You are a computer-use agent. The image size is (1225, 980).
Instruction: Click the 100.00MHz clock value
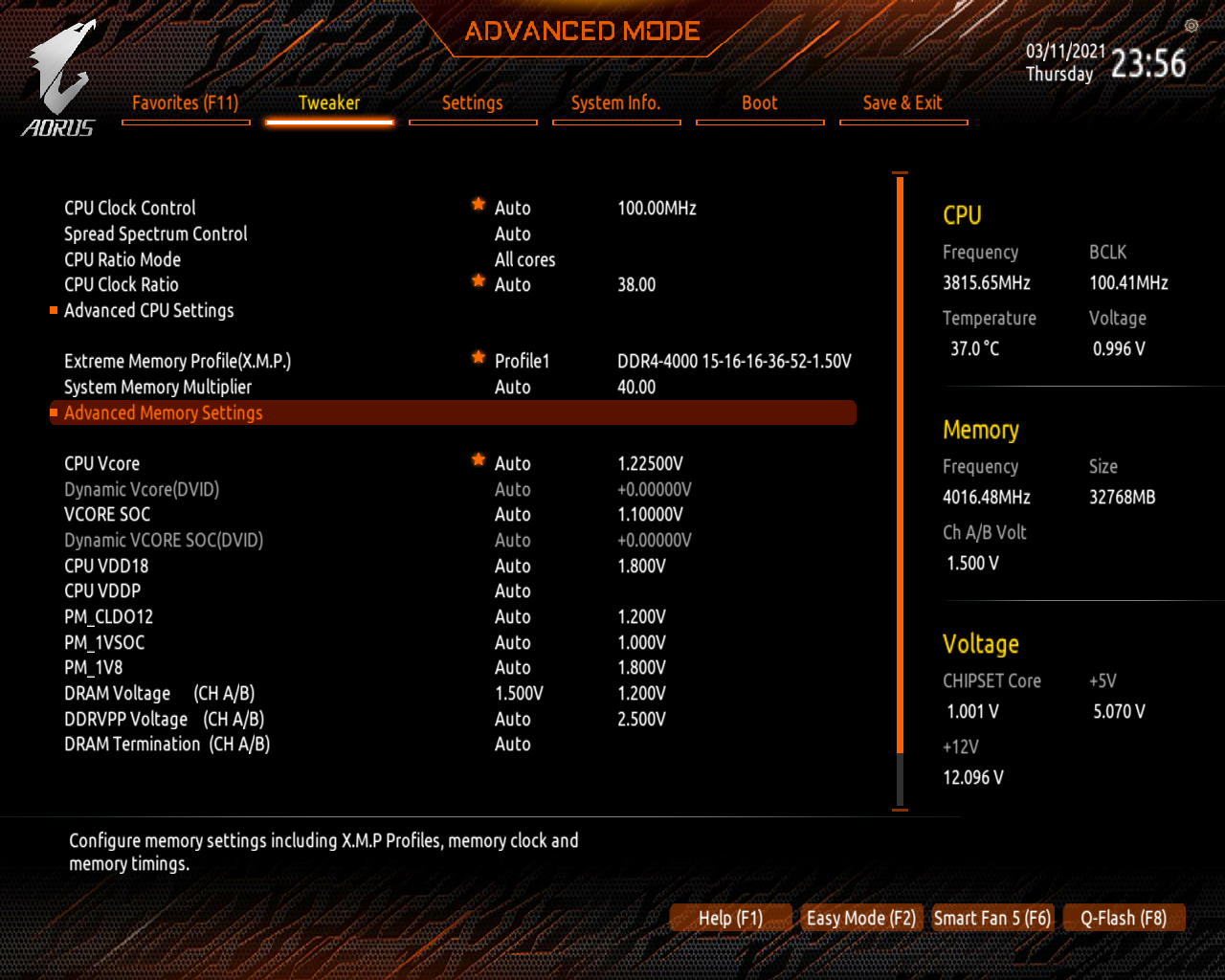tap(657, 208)
